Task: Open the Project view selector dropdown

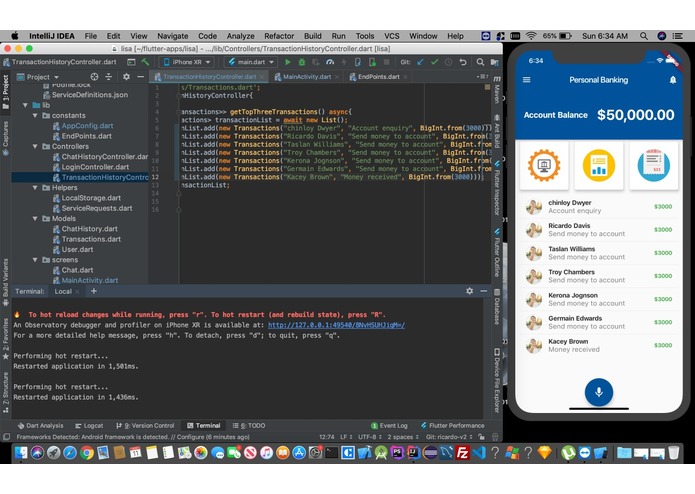Action: [x=38, y=77]
